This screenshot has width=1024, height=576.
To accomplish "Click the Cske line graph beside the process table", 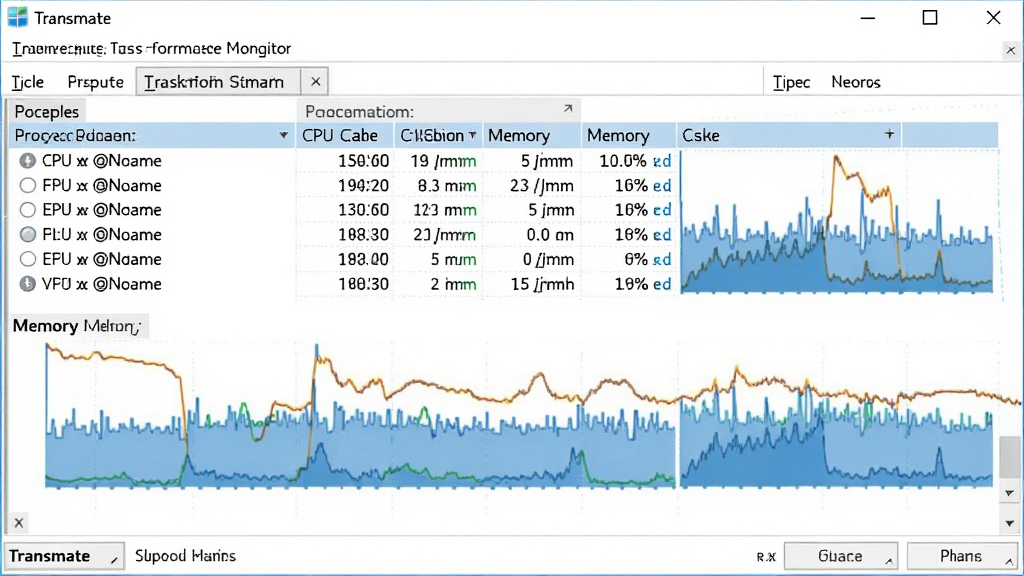I will [x=837, y=222].
